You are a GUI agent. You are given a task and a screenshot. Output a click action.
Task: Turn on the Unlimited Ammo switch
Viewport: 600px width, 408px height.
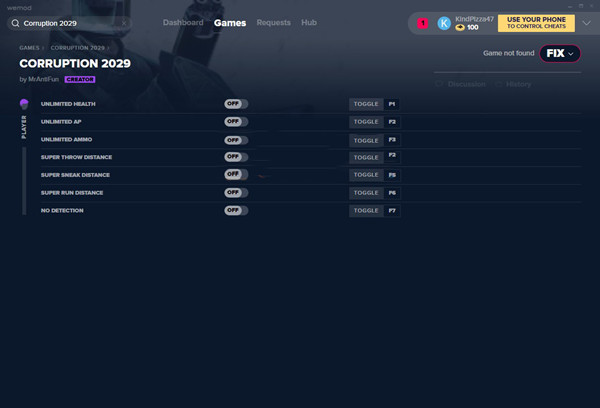point(236,140)
